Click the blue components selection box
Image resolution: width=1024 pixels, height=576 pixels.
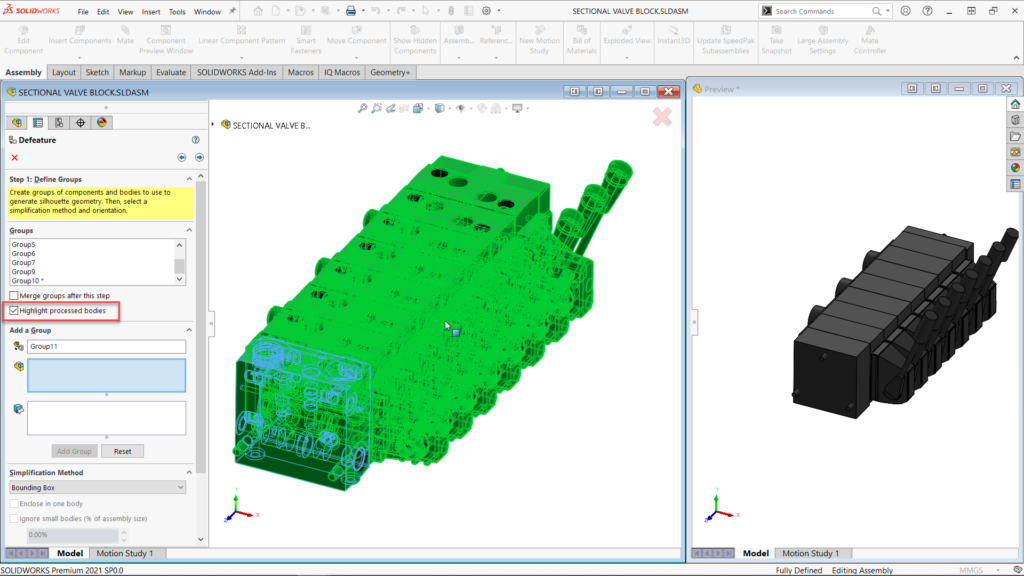[x=106, y=376]
